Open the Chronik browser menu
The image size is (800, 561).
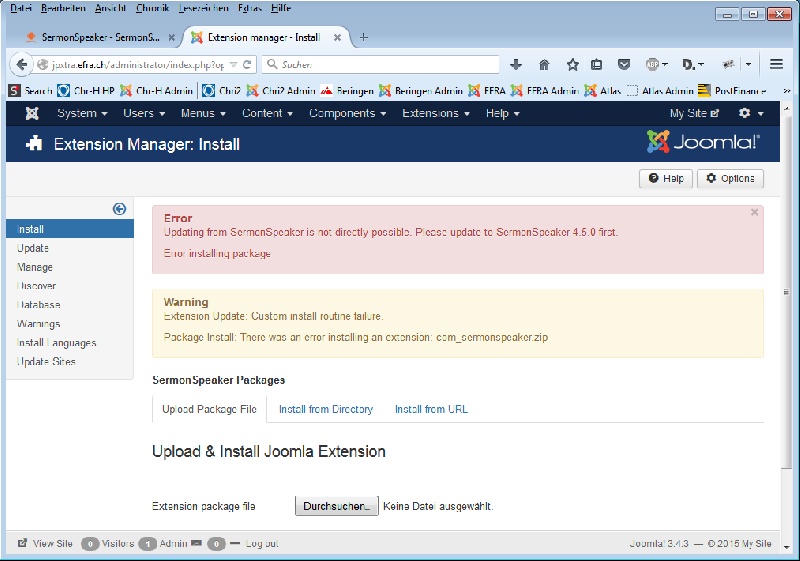point(152,8)
